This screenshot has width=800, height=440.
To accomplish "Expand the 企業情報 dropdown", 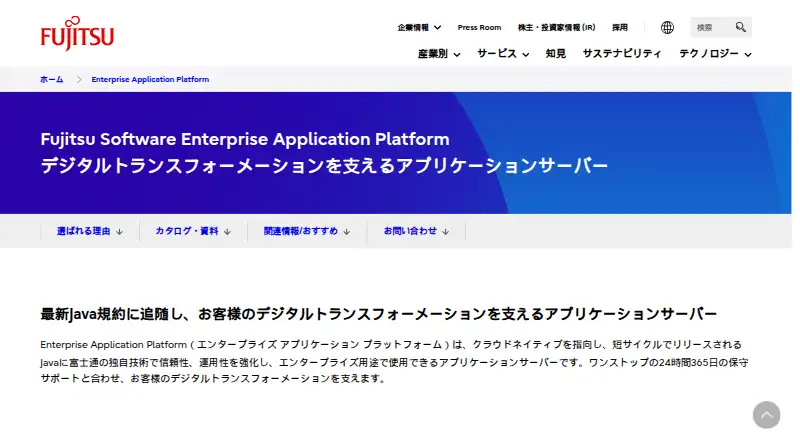I will 419,28.
